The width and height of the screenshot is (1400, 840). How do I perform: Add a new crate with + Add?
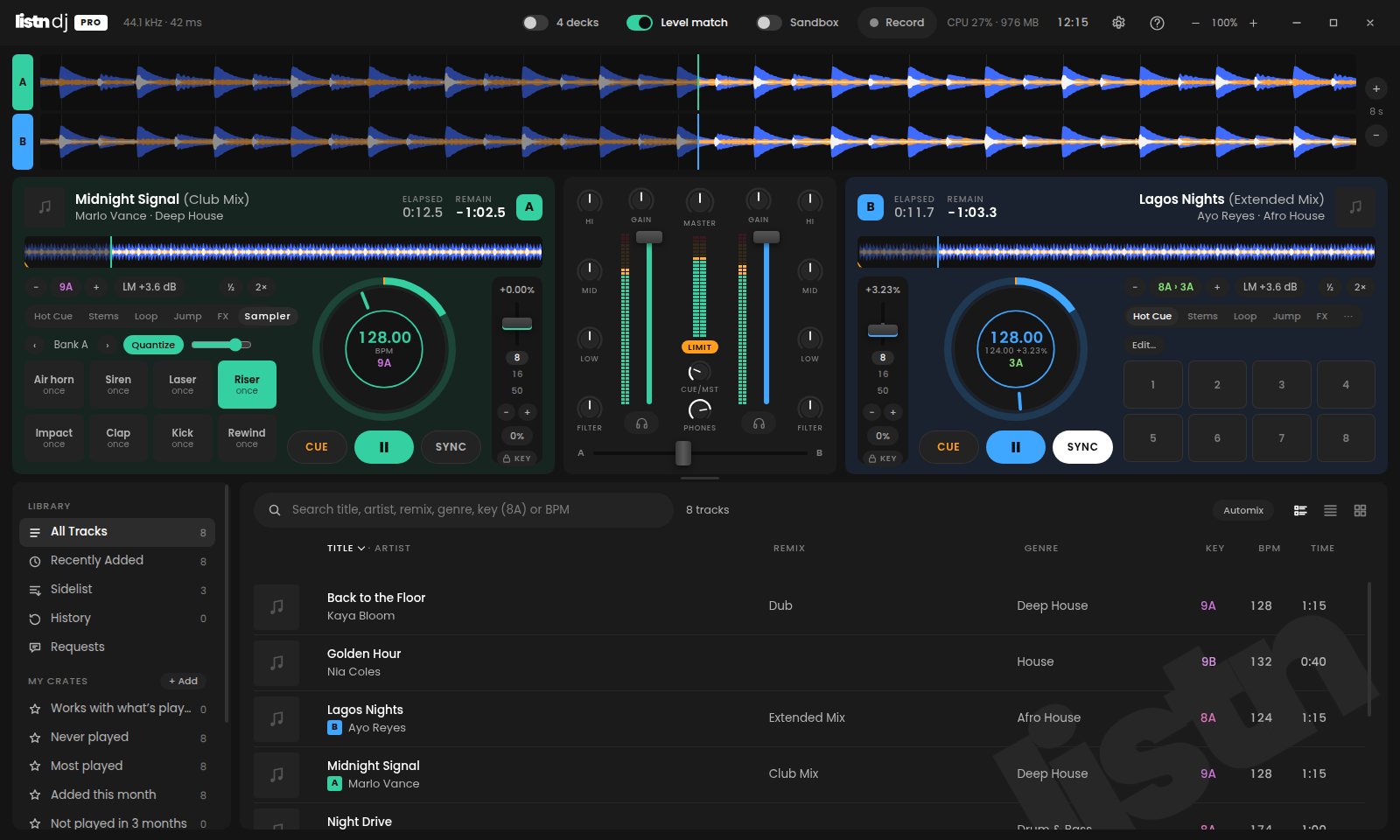[x=184, y=681]
